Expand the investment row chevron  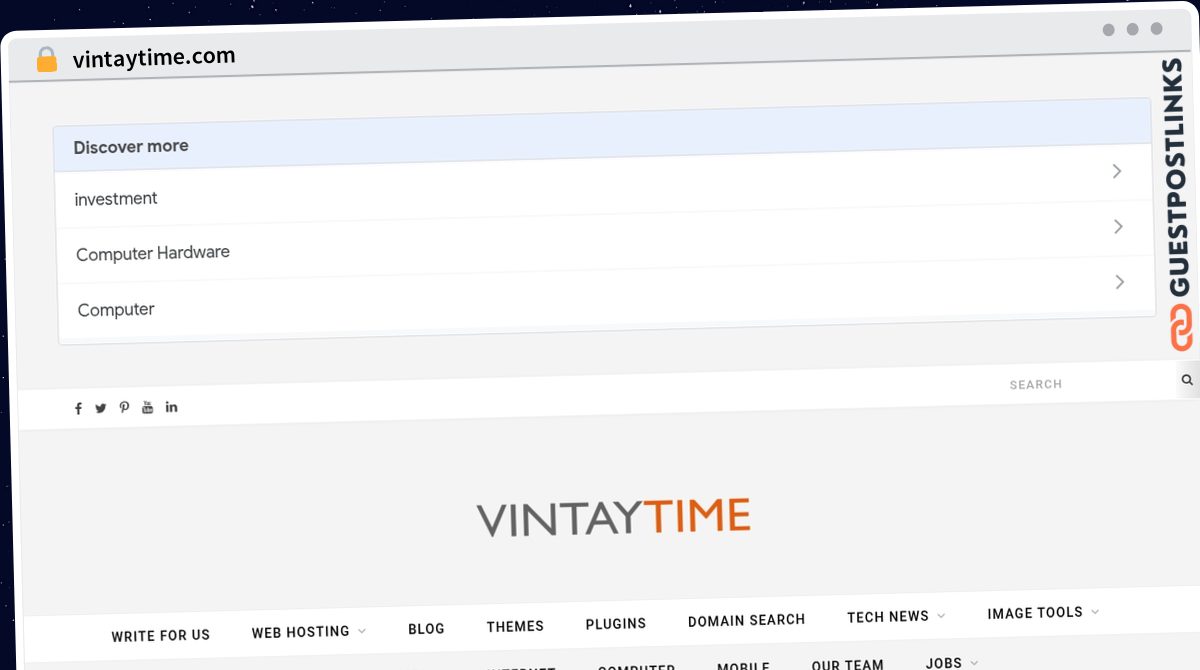pos(1117,172)
